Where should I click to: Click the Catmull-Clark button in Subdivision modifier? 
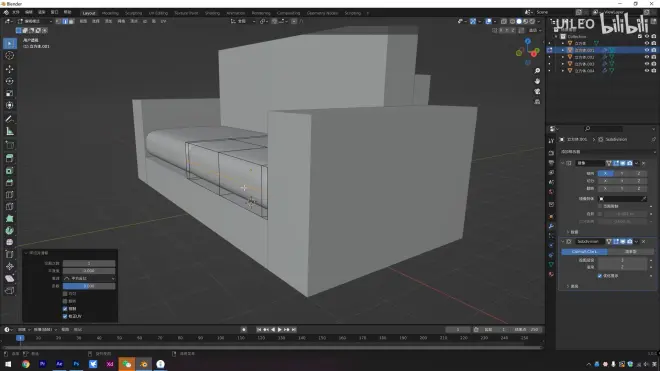point(584,251)
